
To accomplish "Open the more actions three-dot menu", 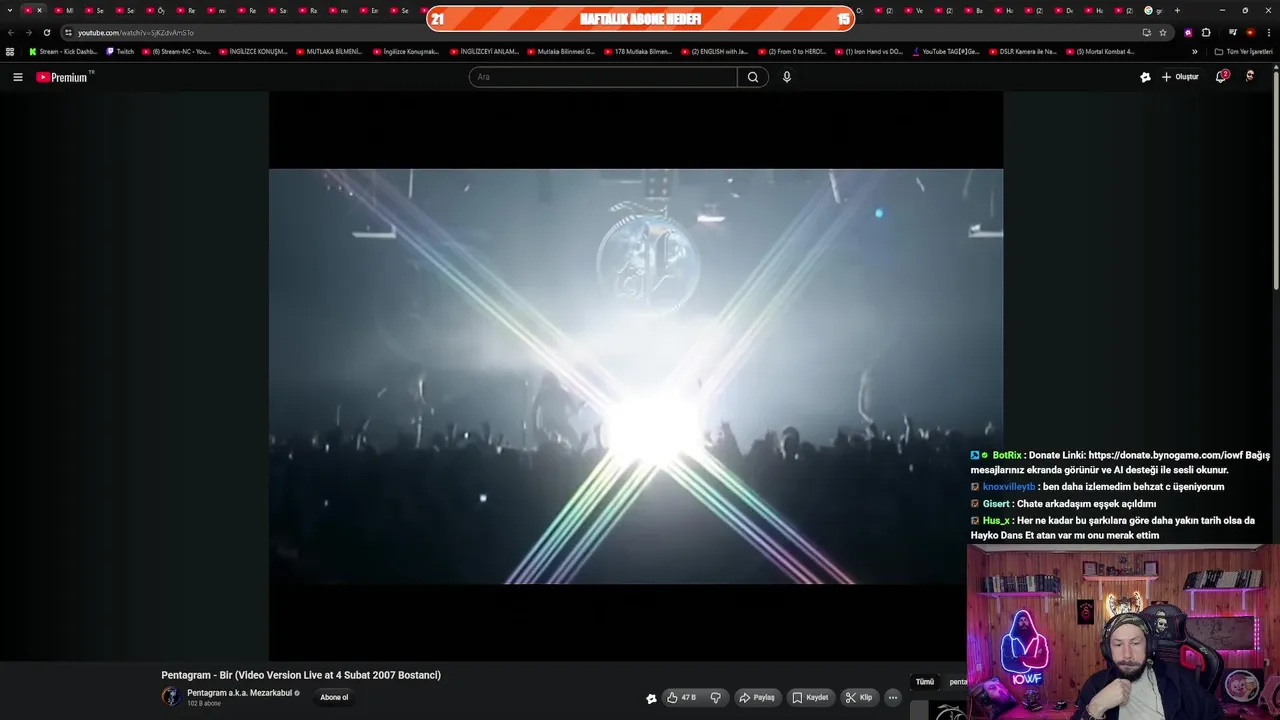I will 893,698.
